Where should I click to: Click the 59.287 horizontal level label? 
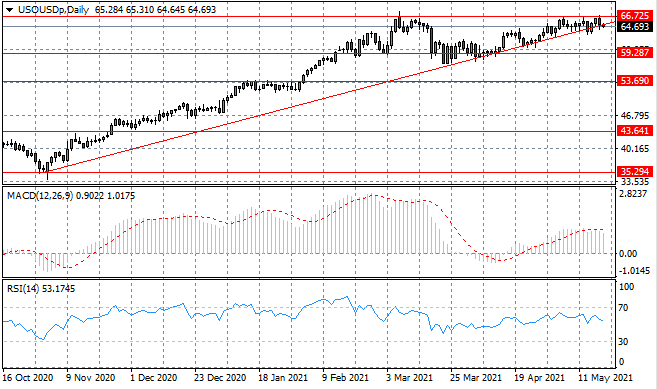pyautogui.click(x=634, y=53)
